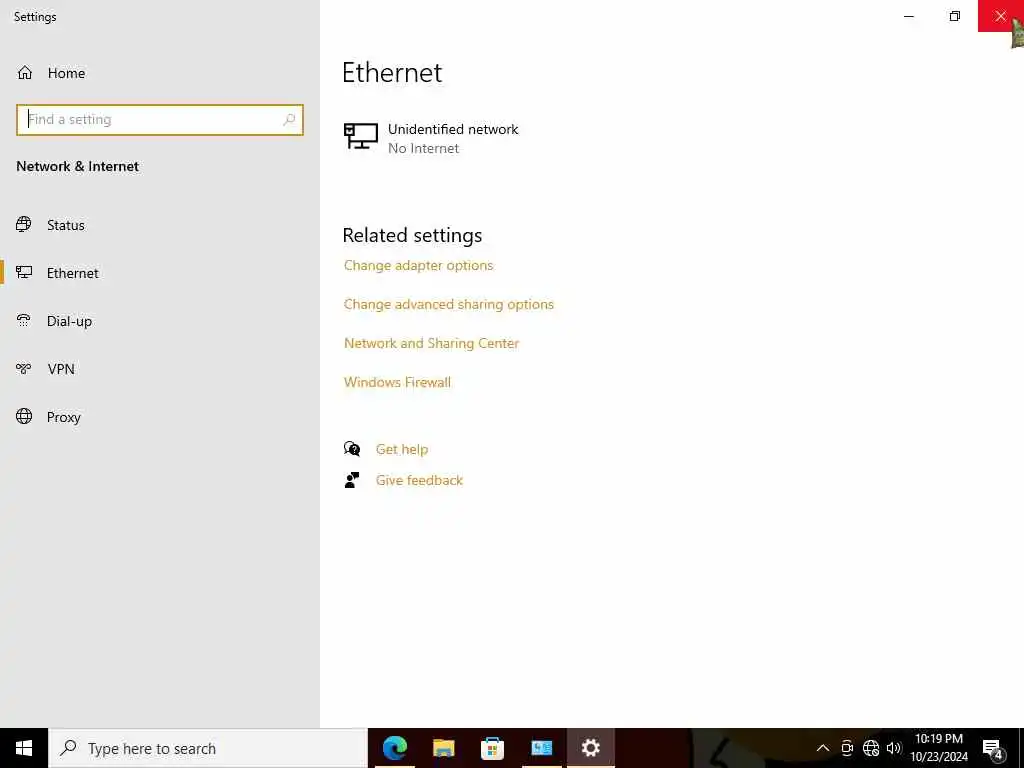Open Microsoft Store from taskbar
1024x768 pixels.
tap(492, 748)
